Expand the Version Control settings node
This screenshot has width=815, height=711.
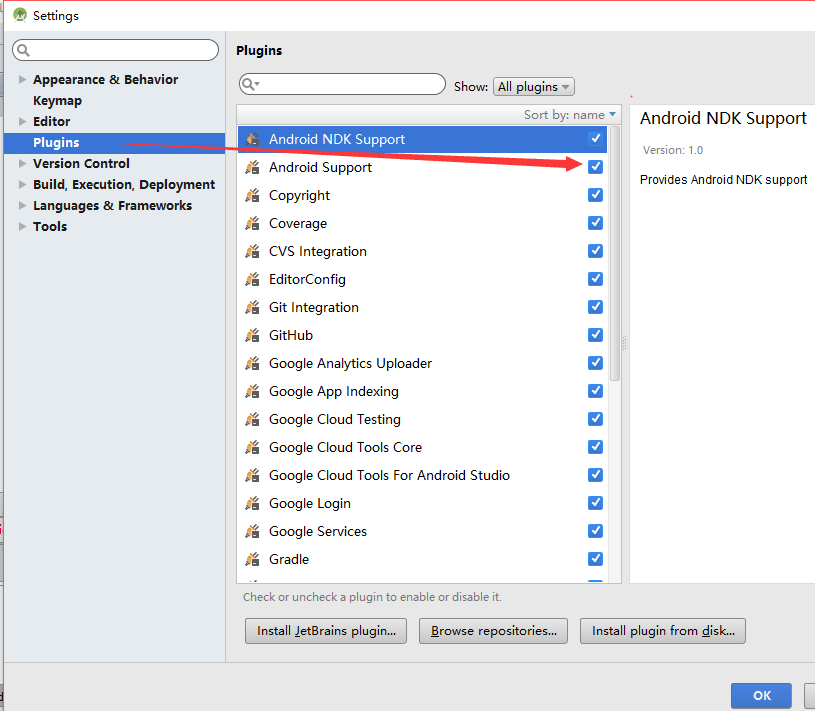coord(22,164)
